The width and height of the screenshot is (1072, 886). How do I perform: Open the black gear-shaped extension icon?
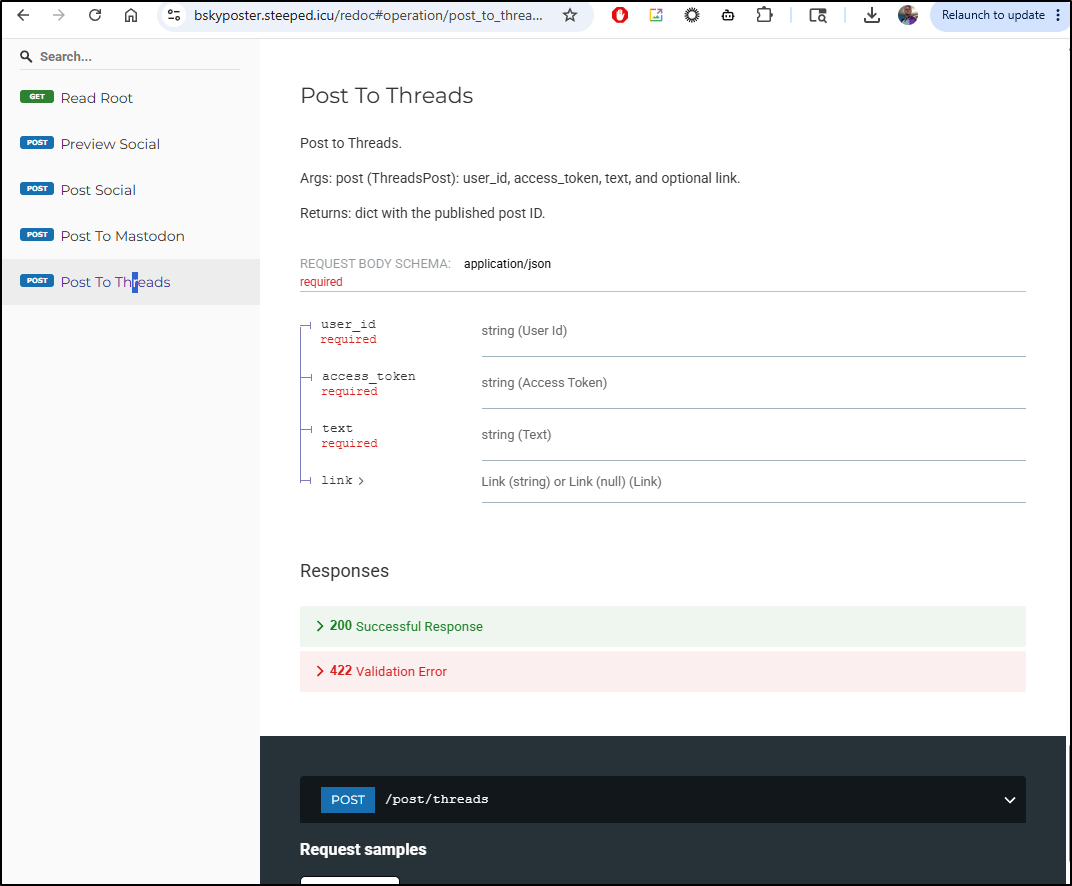coord(692,15)
